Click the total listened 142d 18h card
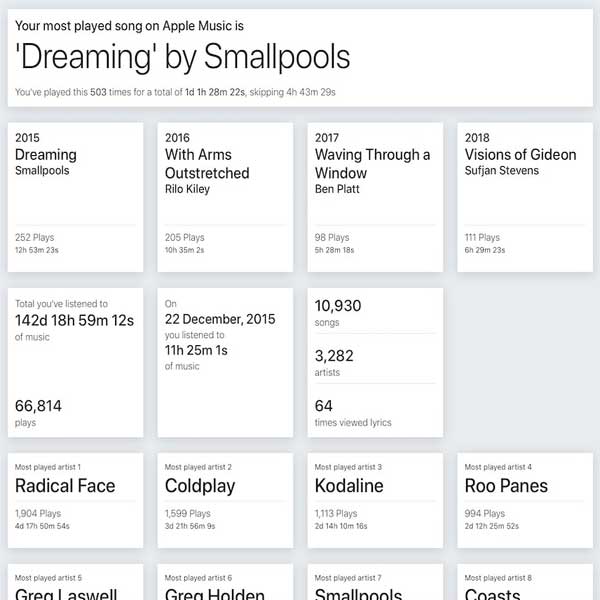Viewport: 600px width, 600px height. pyautogui.click(x=75, y=362)
